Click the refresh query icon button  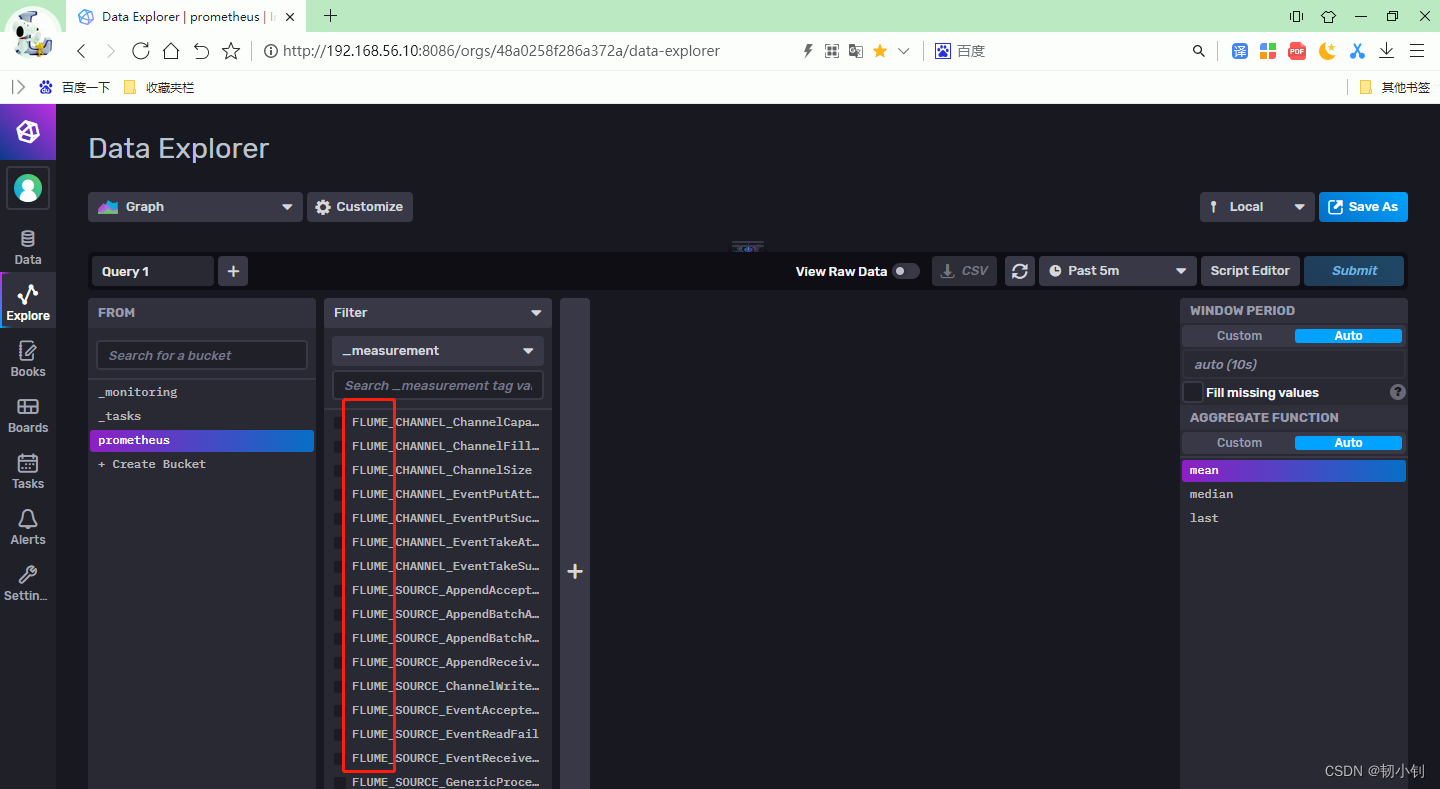pyautogui.click(x=1019, y=271)
